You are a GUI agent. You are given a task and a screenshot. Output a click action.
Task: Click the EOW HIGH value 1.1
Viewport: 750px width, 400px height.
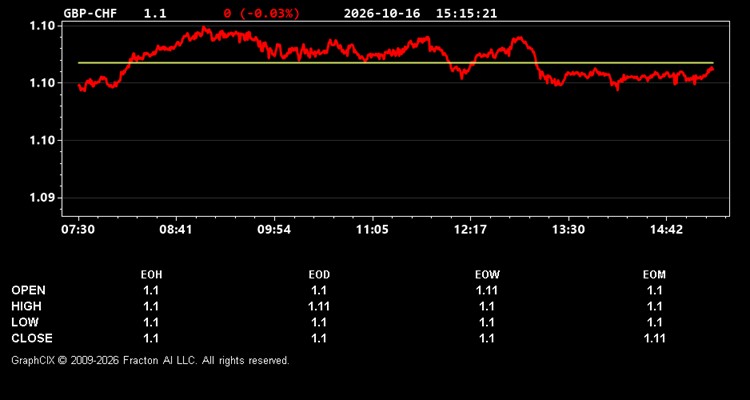point(486,306)
